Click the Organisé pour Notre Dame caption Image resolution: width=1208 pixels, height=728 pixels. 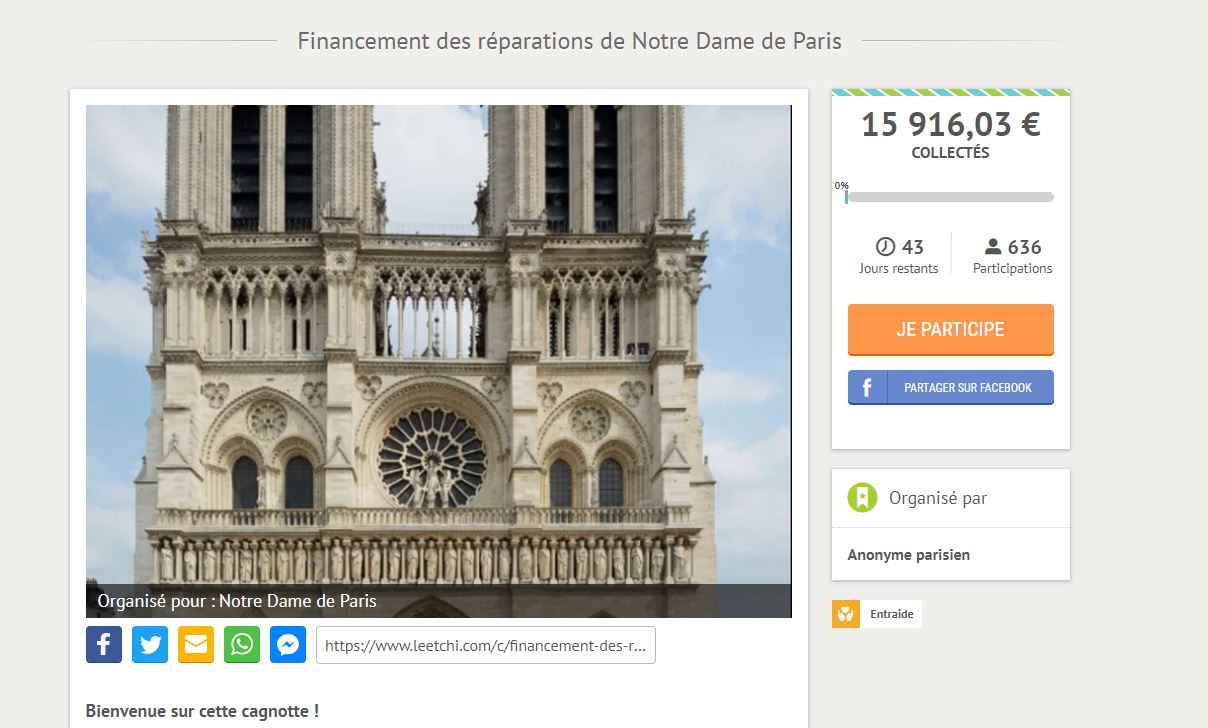coord(237,601)
